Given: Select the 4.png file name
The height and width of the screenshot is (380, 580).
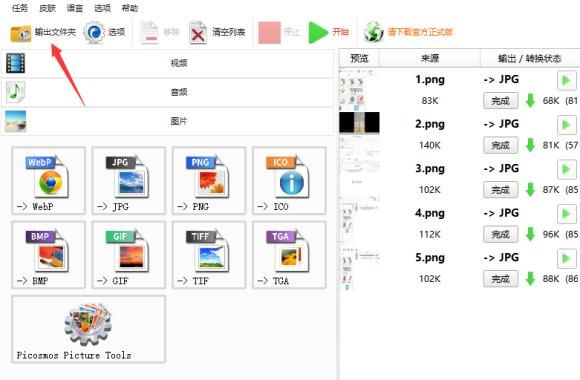Looking at the screenshot, I should 430,213.
